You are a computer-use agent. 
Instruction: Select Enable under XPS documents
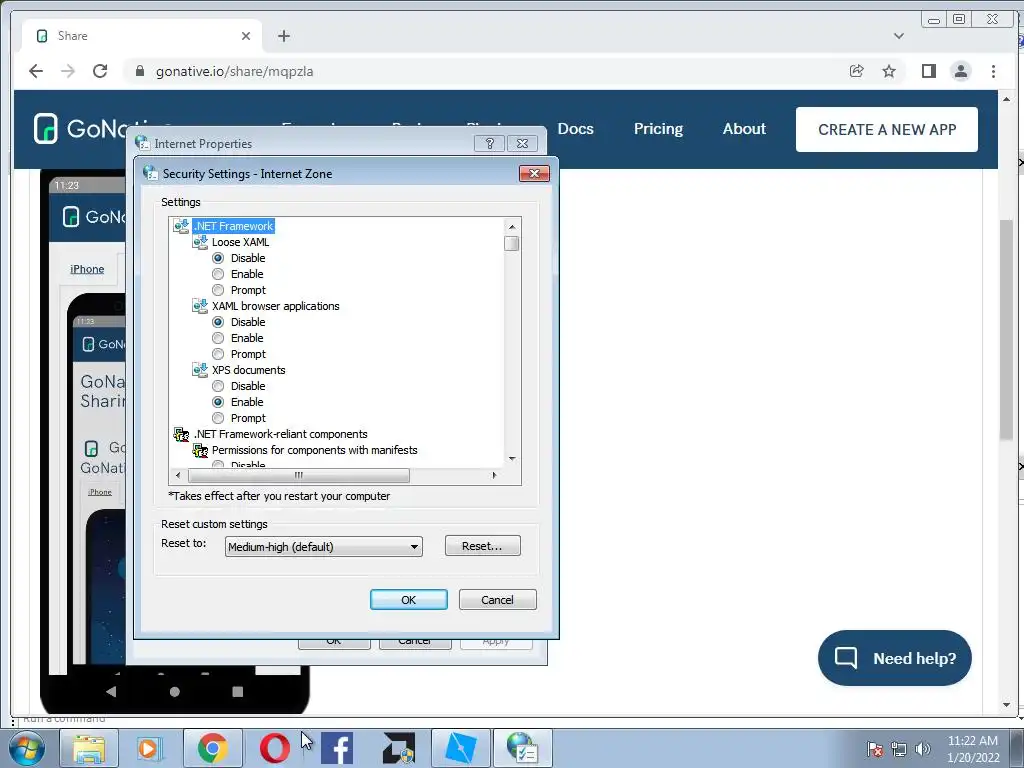(x=218, y=402)
